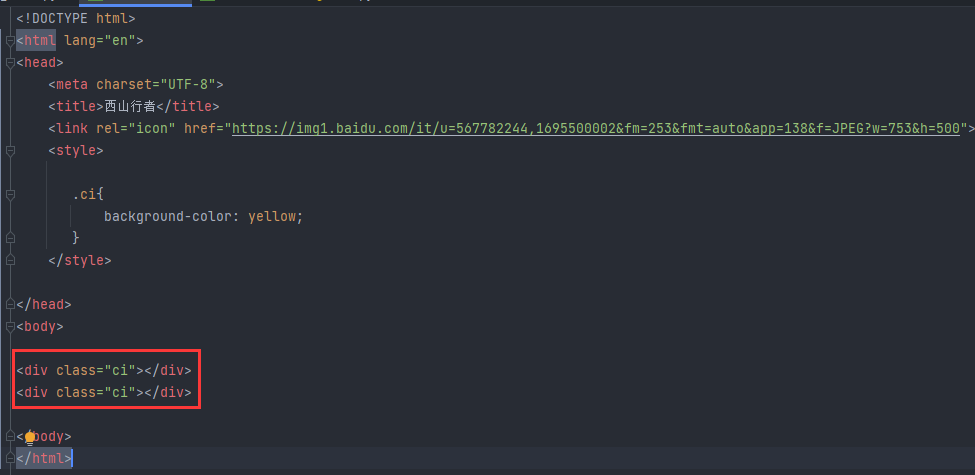
Task: Collapse the head tag fold marker
Action: [x=9, y=63]
